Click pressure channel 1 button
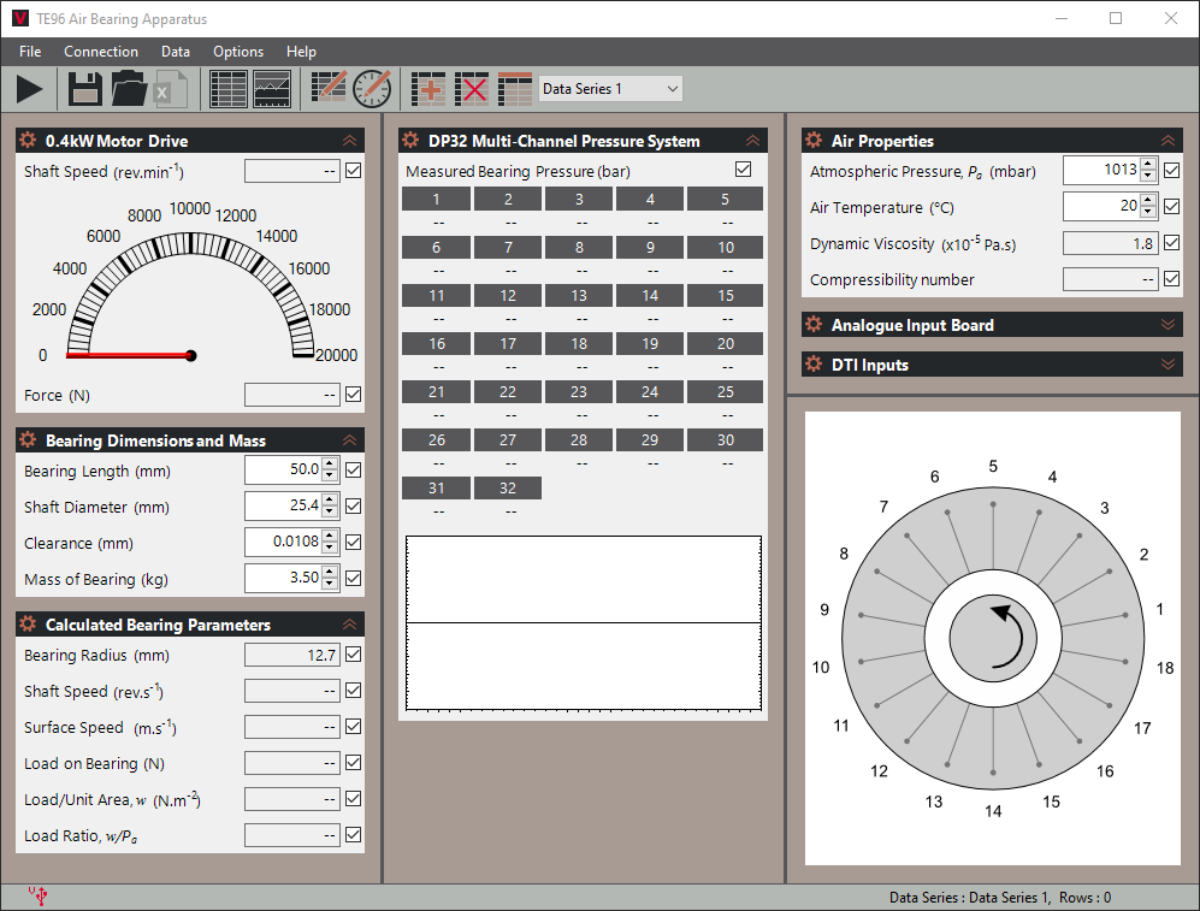1200x911 pixels. (436, 199)
